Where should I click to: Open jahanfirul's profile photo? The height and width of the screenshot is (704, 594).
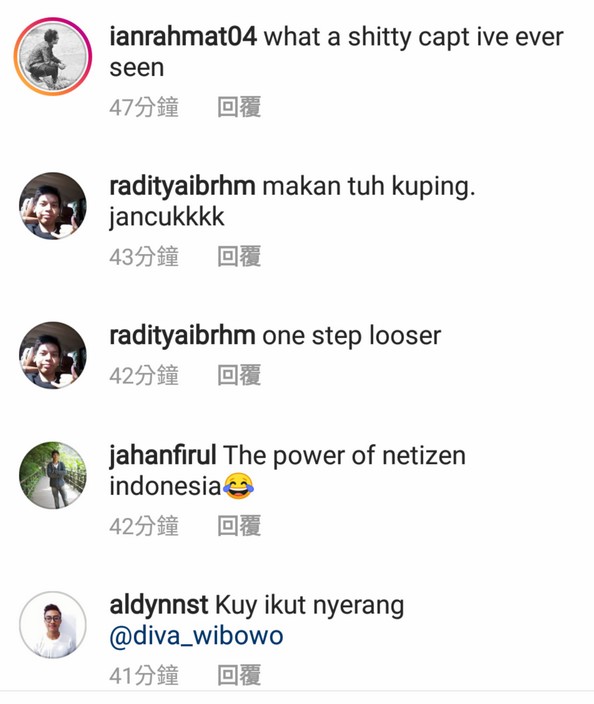[53, 475]
